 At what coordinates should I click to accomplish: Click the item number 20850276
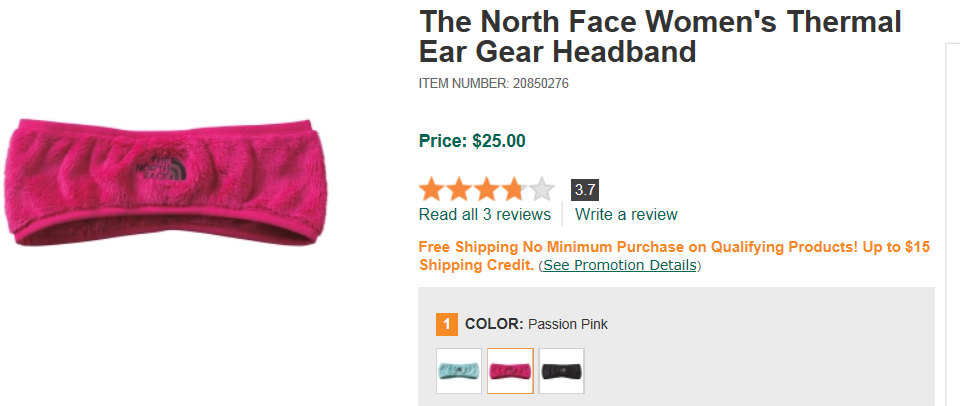click(540, 83)
